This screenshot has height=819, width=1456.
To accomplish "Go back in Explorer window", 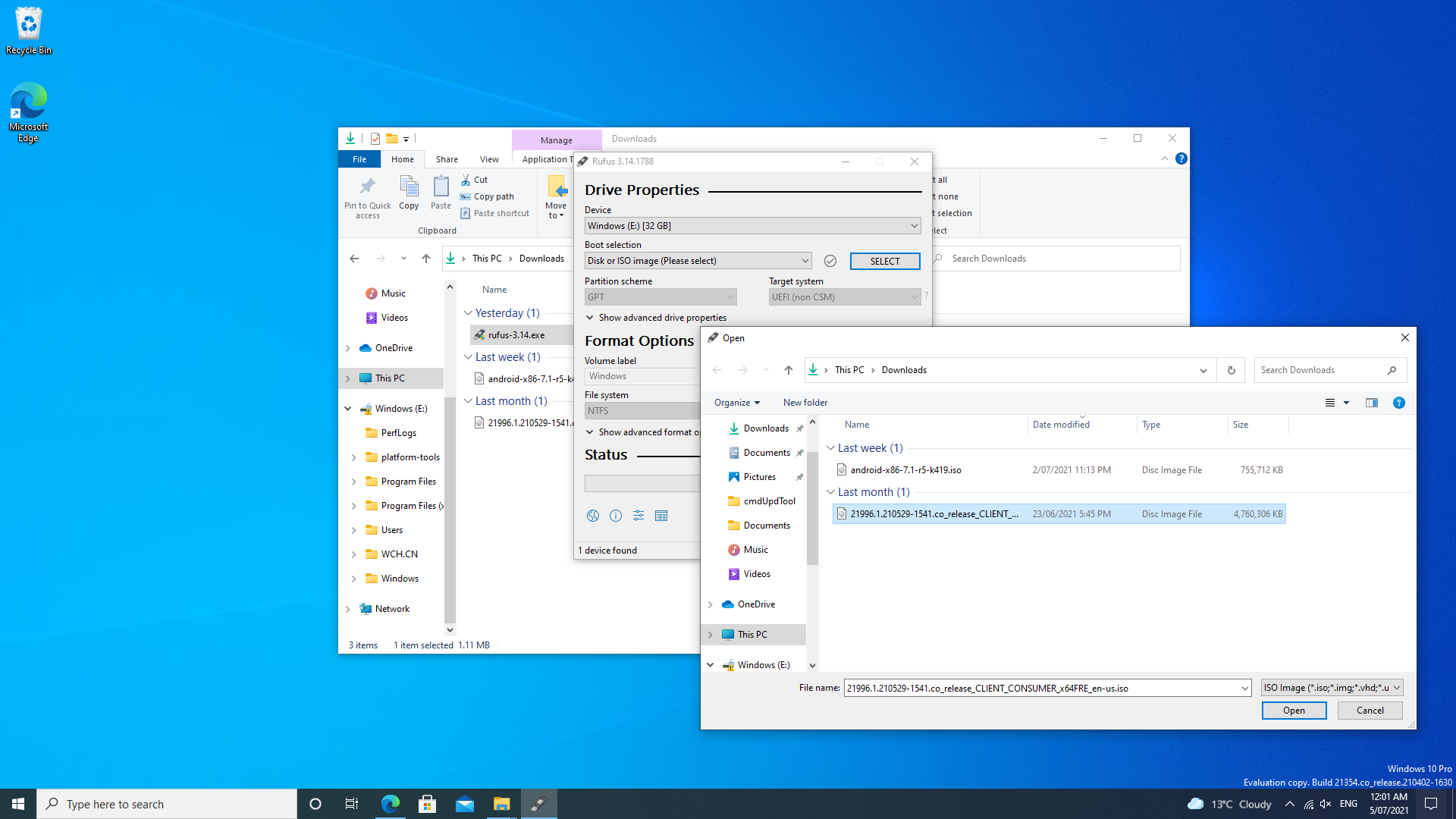I will point(354,259).
